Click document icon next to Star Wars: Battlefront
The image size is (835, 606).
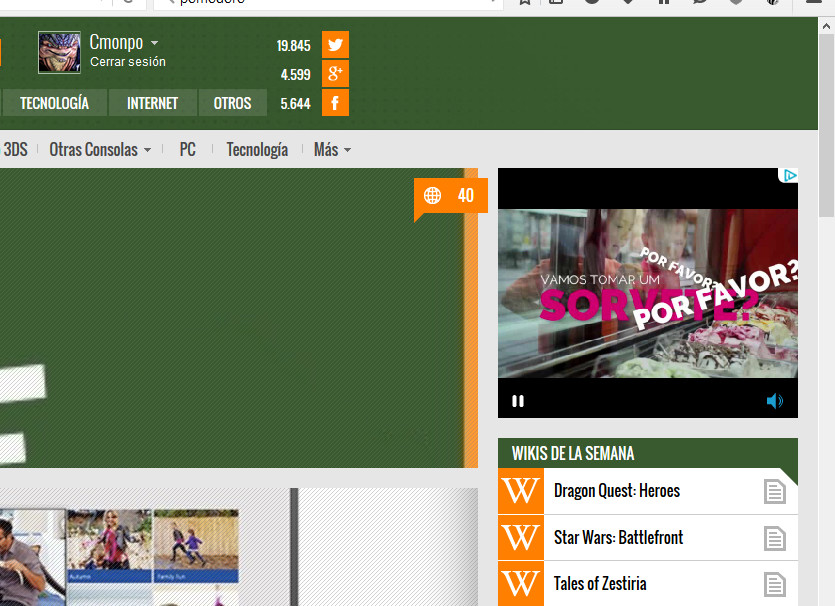(775, 538)
